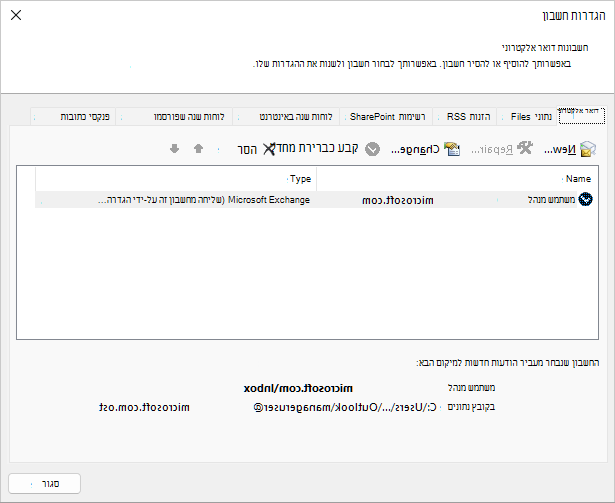This screenshot has height=503, width=615.
Task: Close the dialog with the X
Action: [16, 15]
